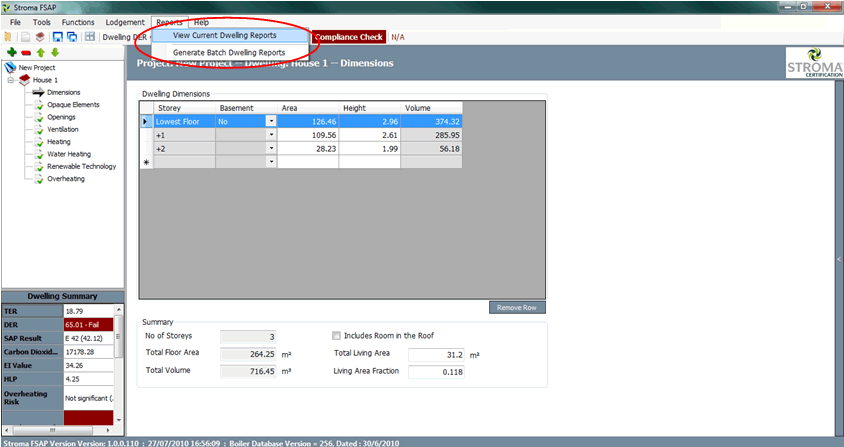The image size is (844, 447).
Task: Click the new blank document toolbar icon
Action: [25, 37]
